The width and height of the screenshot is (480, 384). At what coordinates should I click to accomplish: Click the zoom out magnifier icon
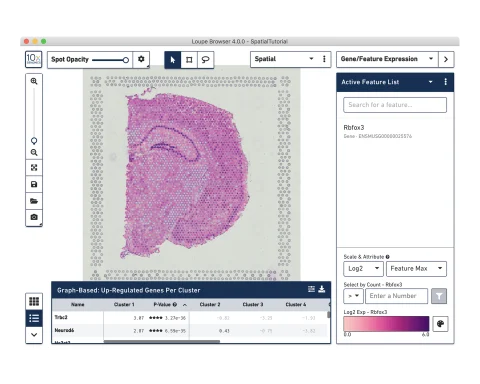tap(34, 153)
